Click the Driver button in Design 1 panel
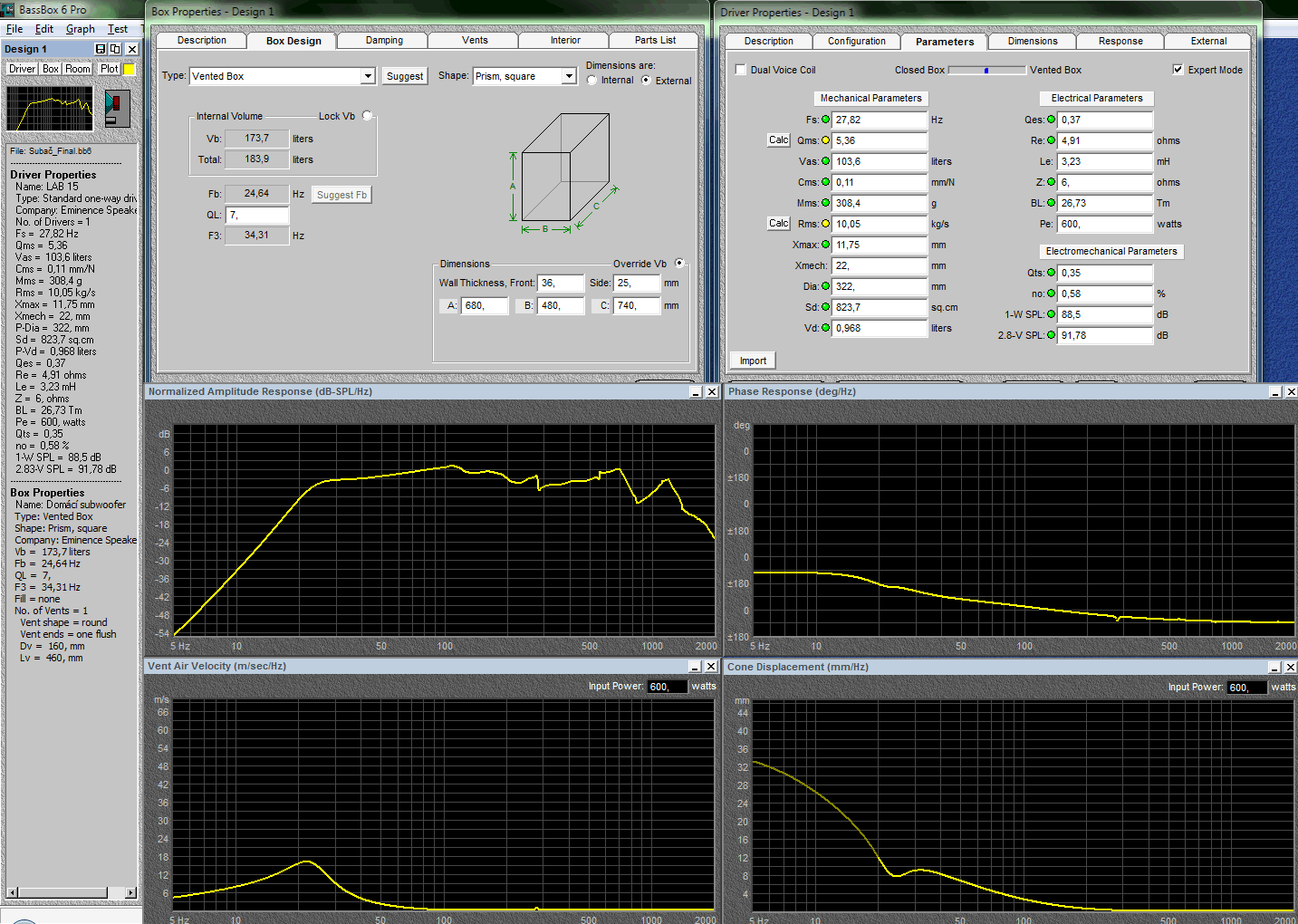1298x924 pixels. point(22,69)
